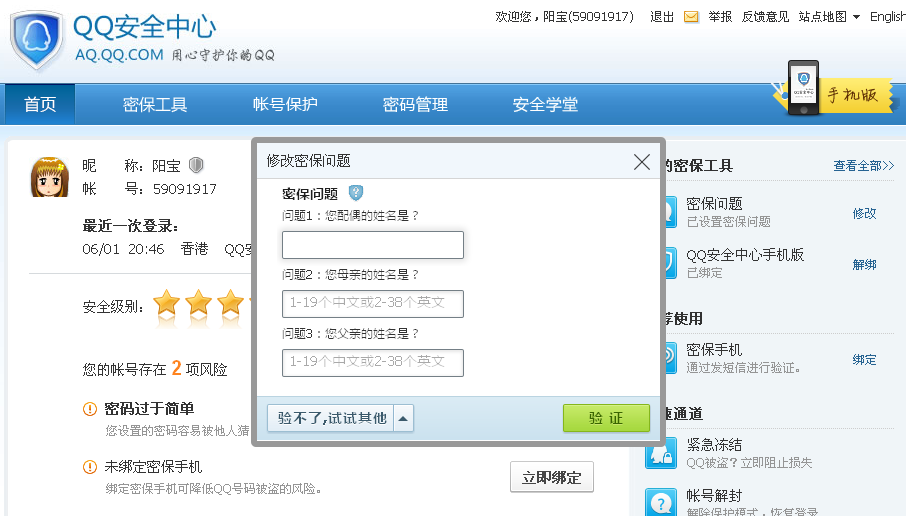This screenshot has width=906, height=516.
Task: Focus the answer field for 问题2 母亲的姓名
Action: pyautogui.click(x=373, y=304)
